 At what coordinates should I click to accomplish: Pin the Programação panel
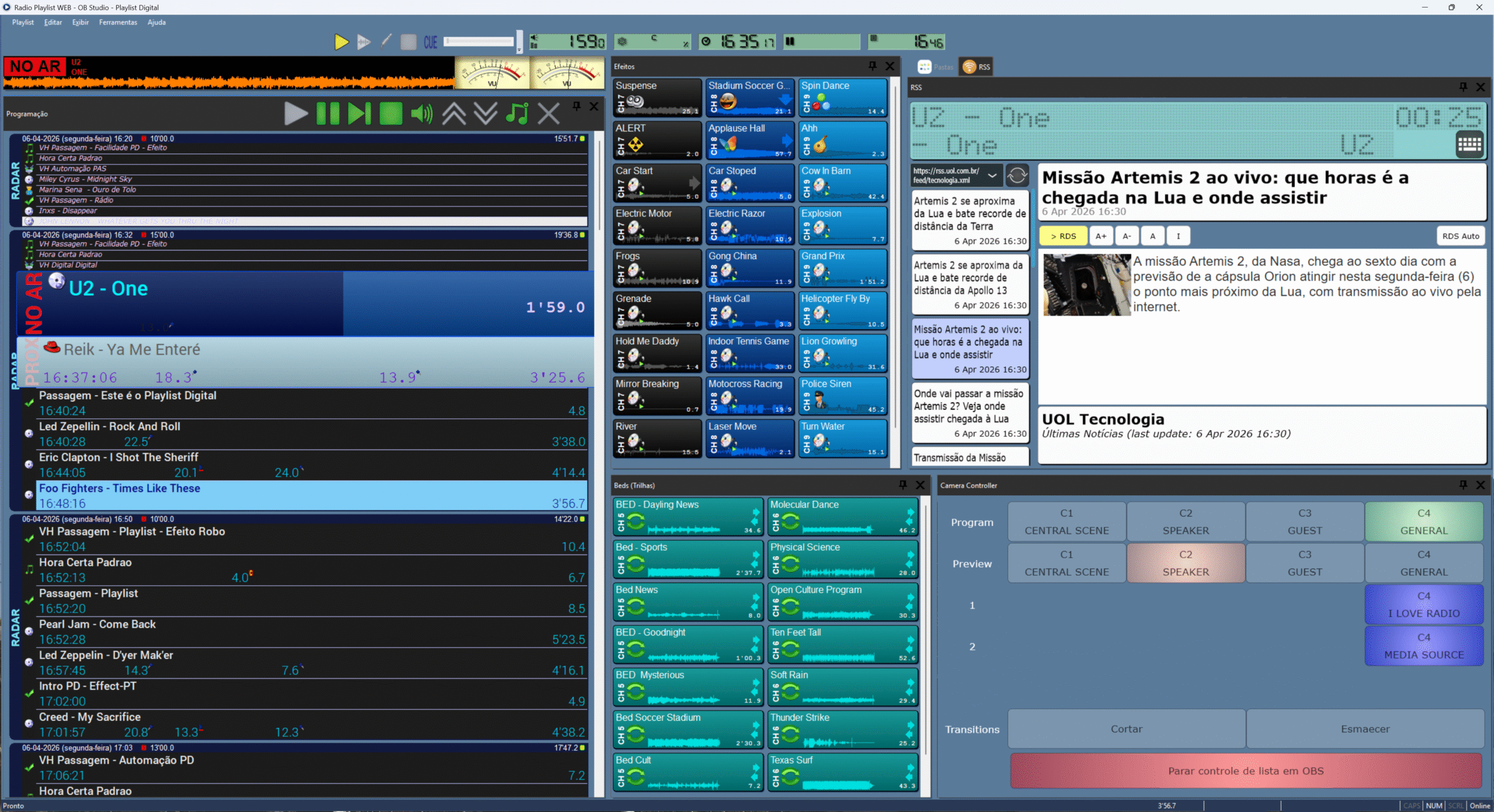pos(577,106)
